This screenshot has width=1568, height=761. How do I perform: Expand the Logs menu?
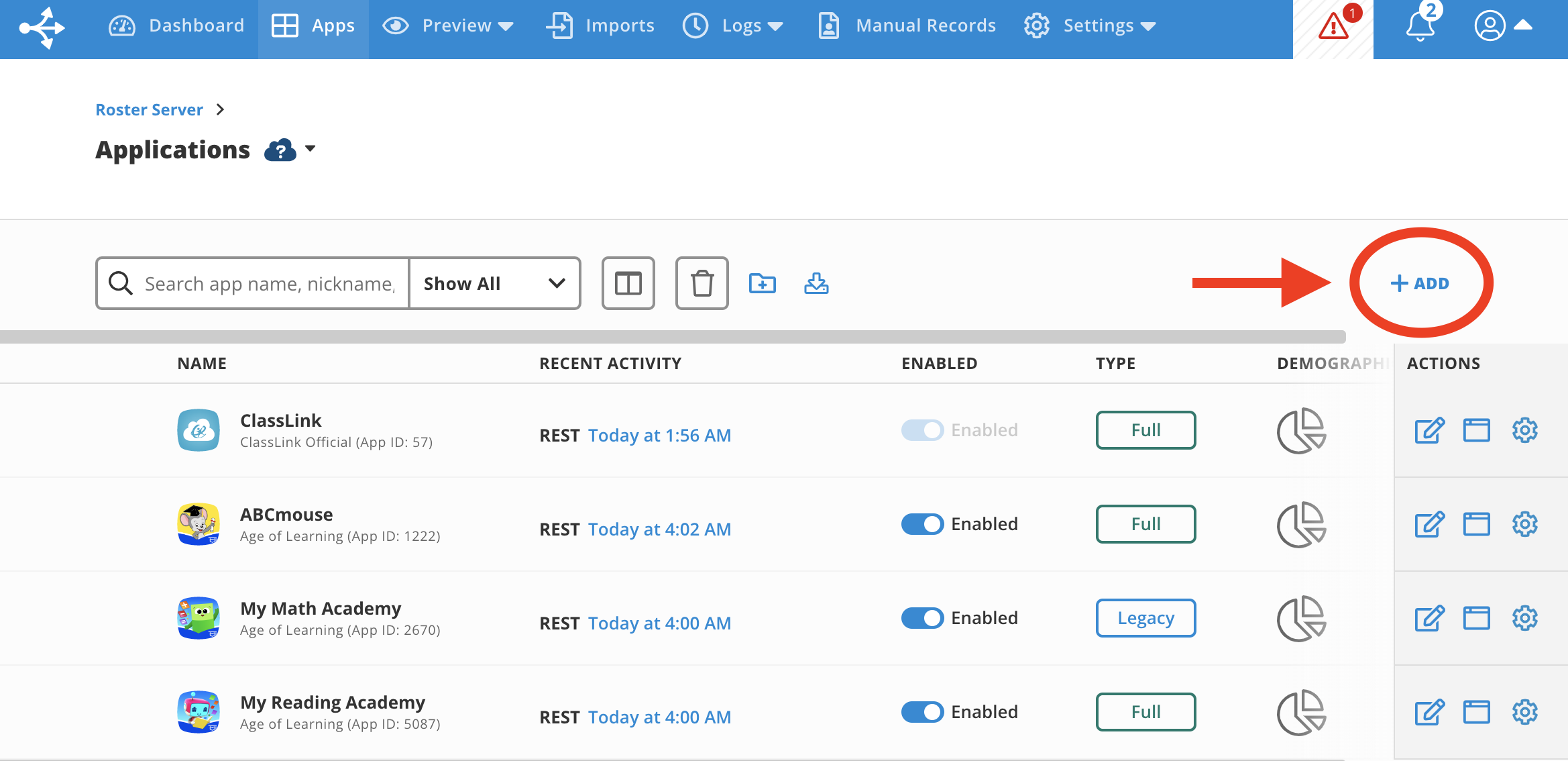tap(733, 26)
